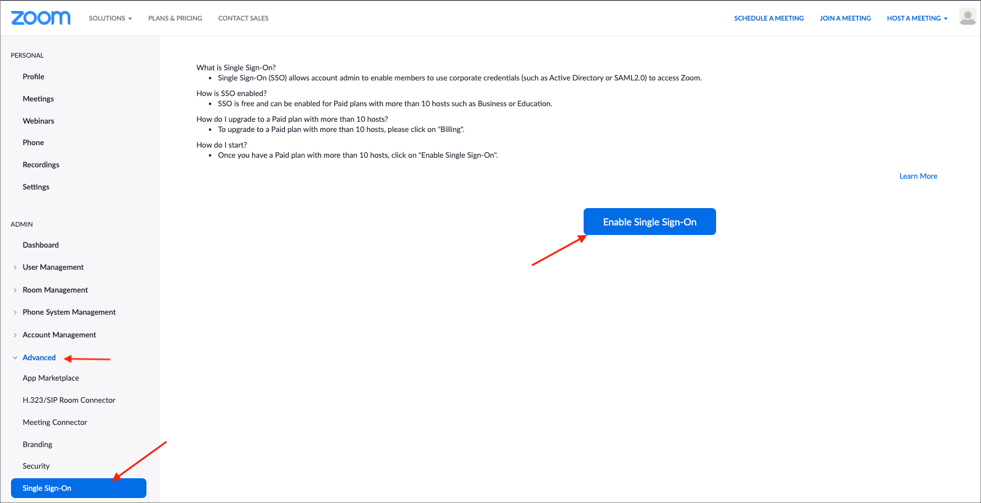Open the Learn More link

click(x=917, y=176)
